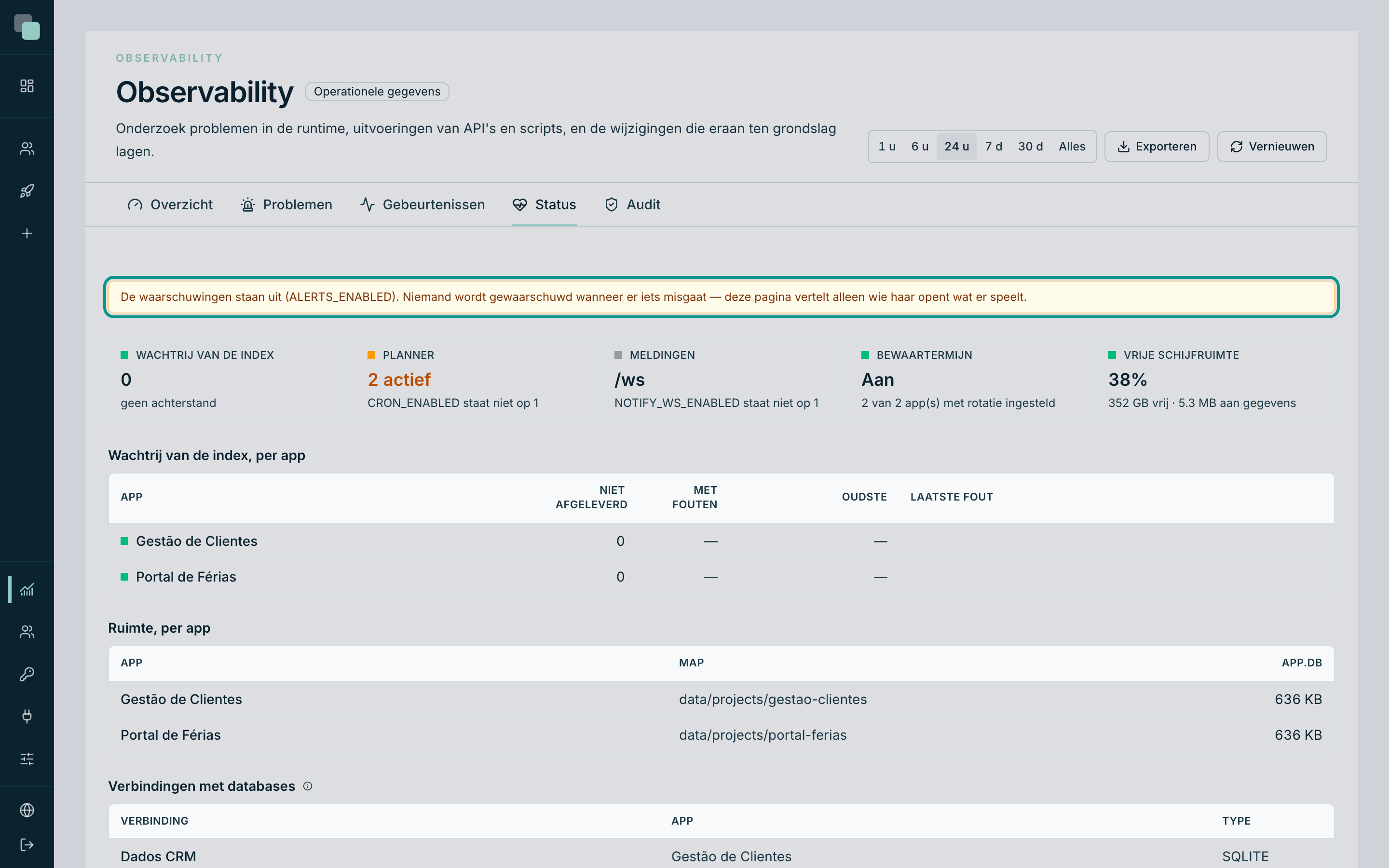Select the 7 d time range
Image resolution: width=1389 pixels, height=868 pixels.
[994, 147]
